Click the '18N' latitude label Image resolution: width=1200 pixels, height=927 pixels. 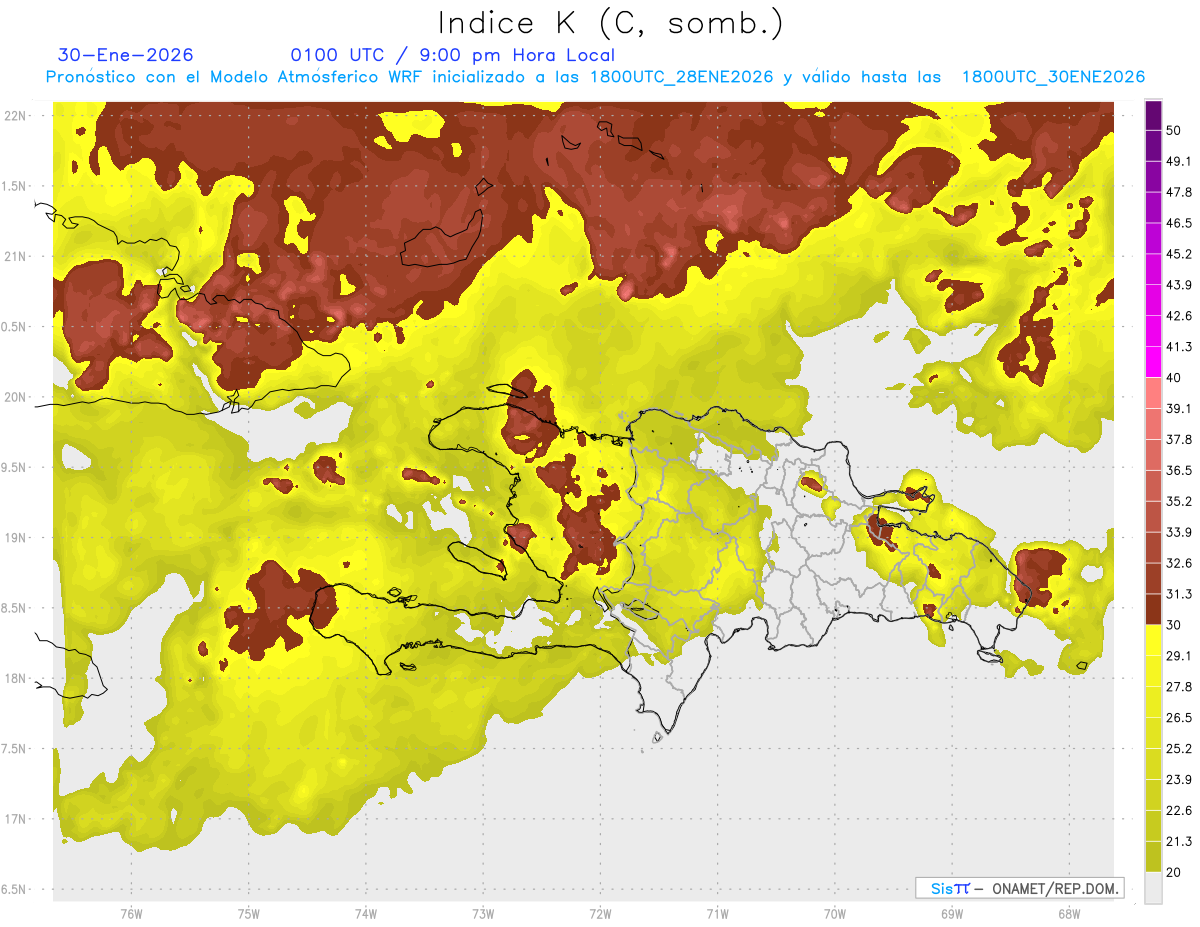coord(15,678)
